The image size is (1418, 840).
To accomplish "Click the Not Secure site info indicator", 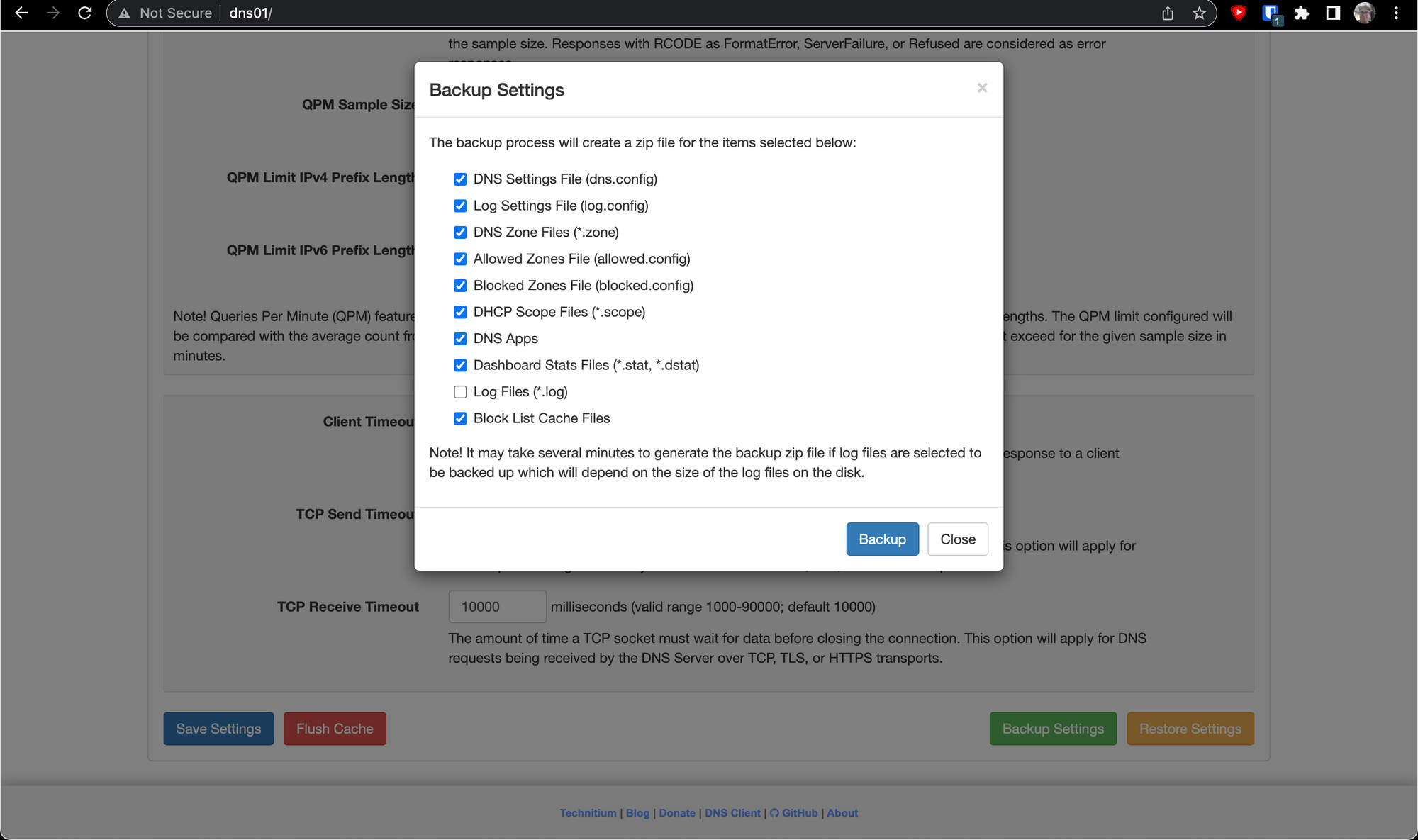I will coord(167,13).
